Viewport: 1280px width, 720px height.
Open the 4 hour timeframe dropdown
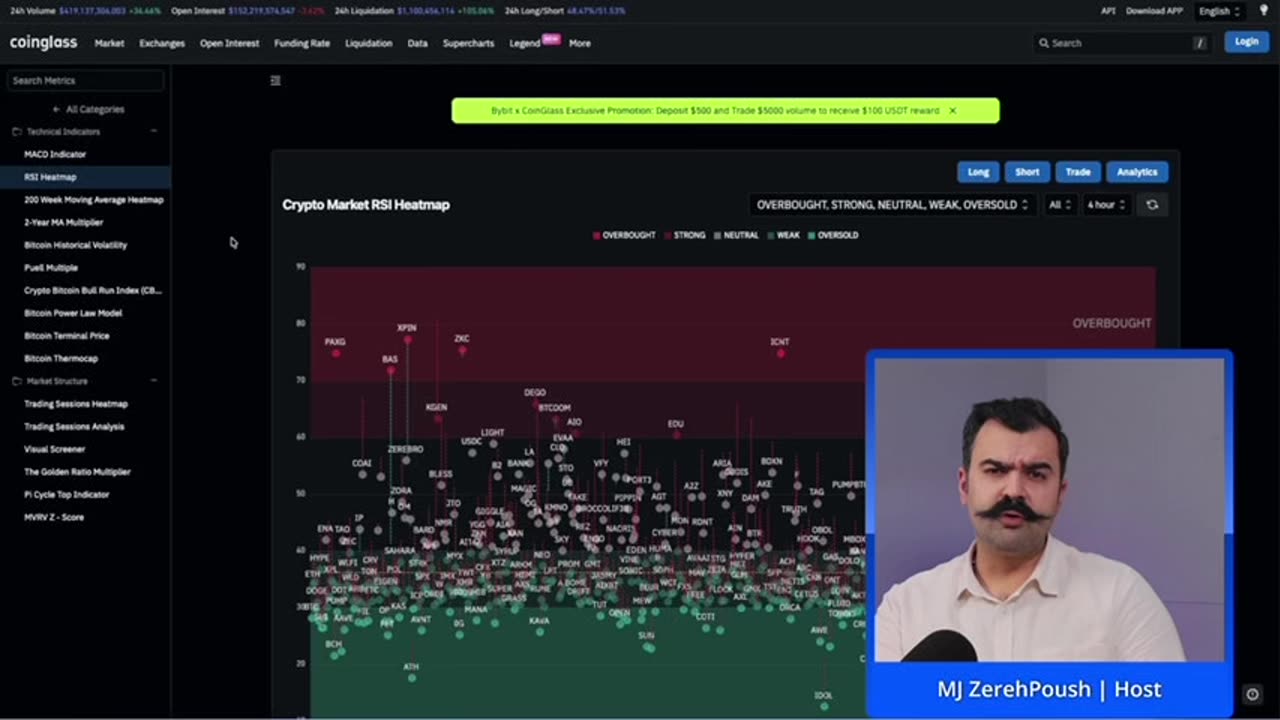coord(1106,205)
